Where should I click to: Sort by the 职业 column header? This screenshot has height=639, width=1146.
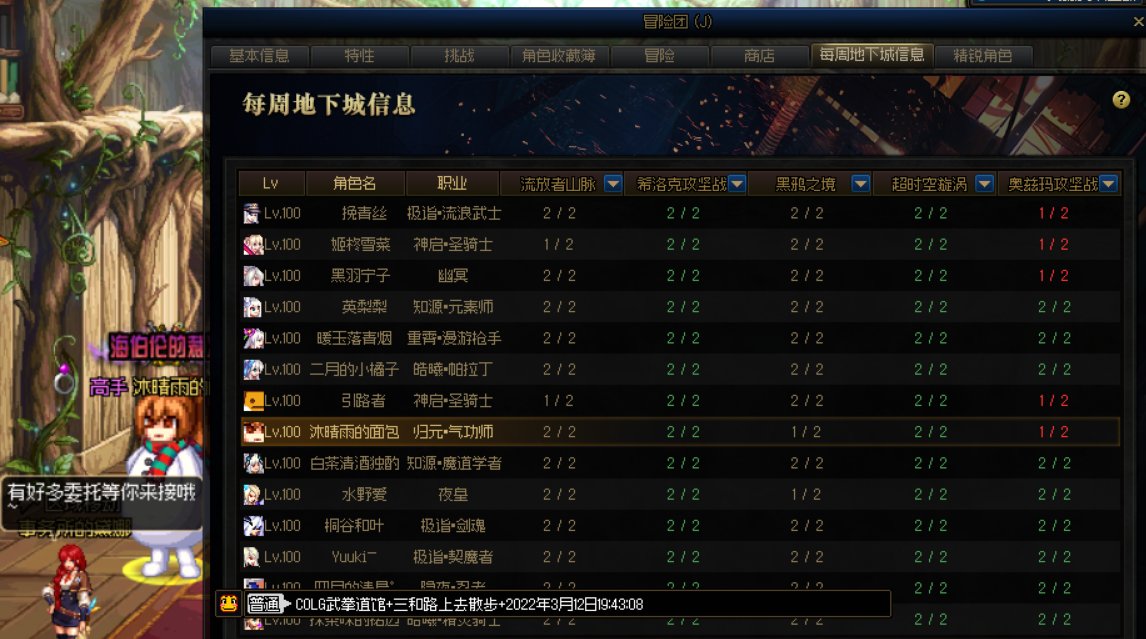click(x=452, y=184)
